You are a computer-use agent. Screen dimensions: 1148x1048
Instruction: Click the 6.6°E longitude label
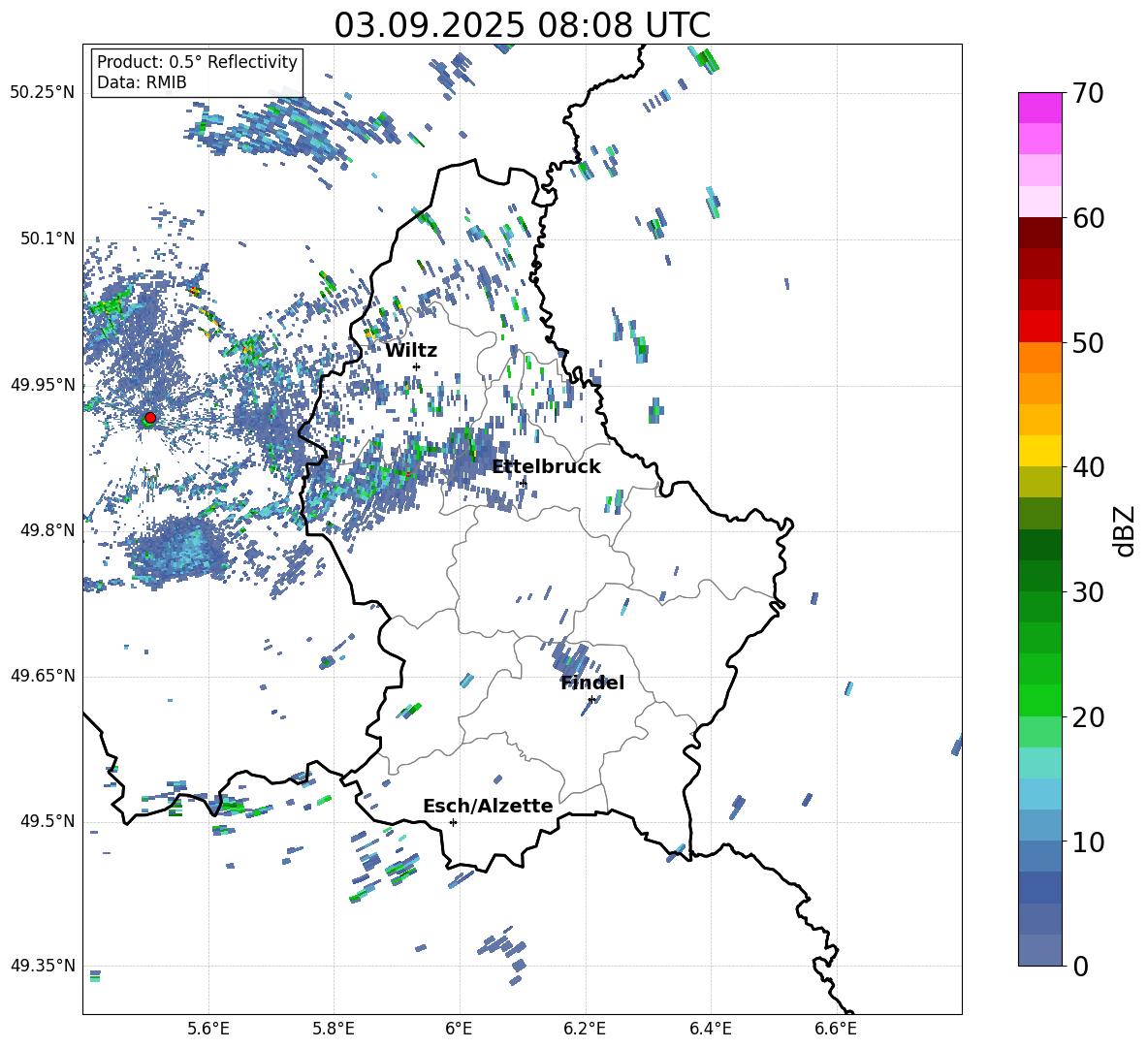click(836, 1029)
